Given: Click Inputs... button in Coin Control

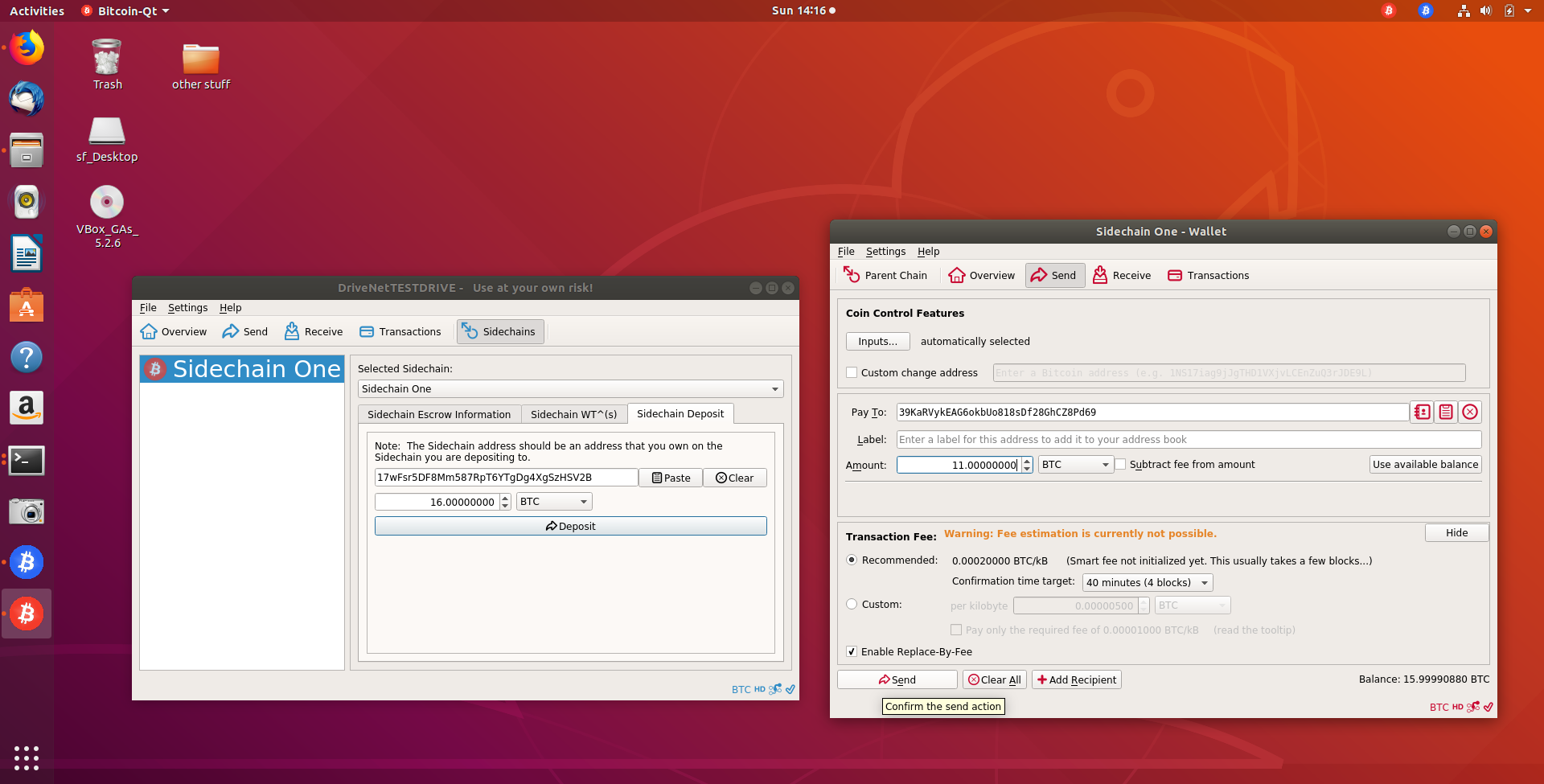Looking at the screenshot, I should [877, 341].
